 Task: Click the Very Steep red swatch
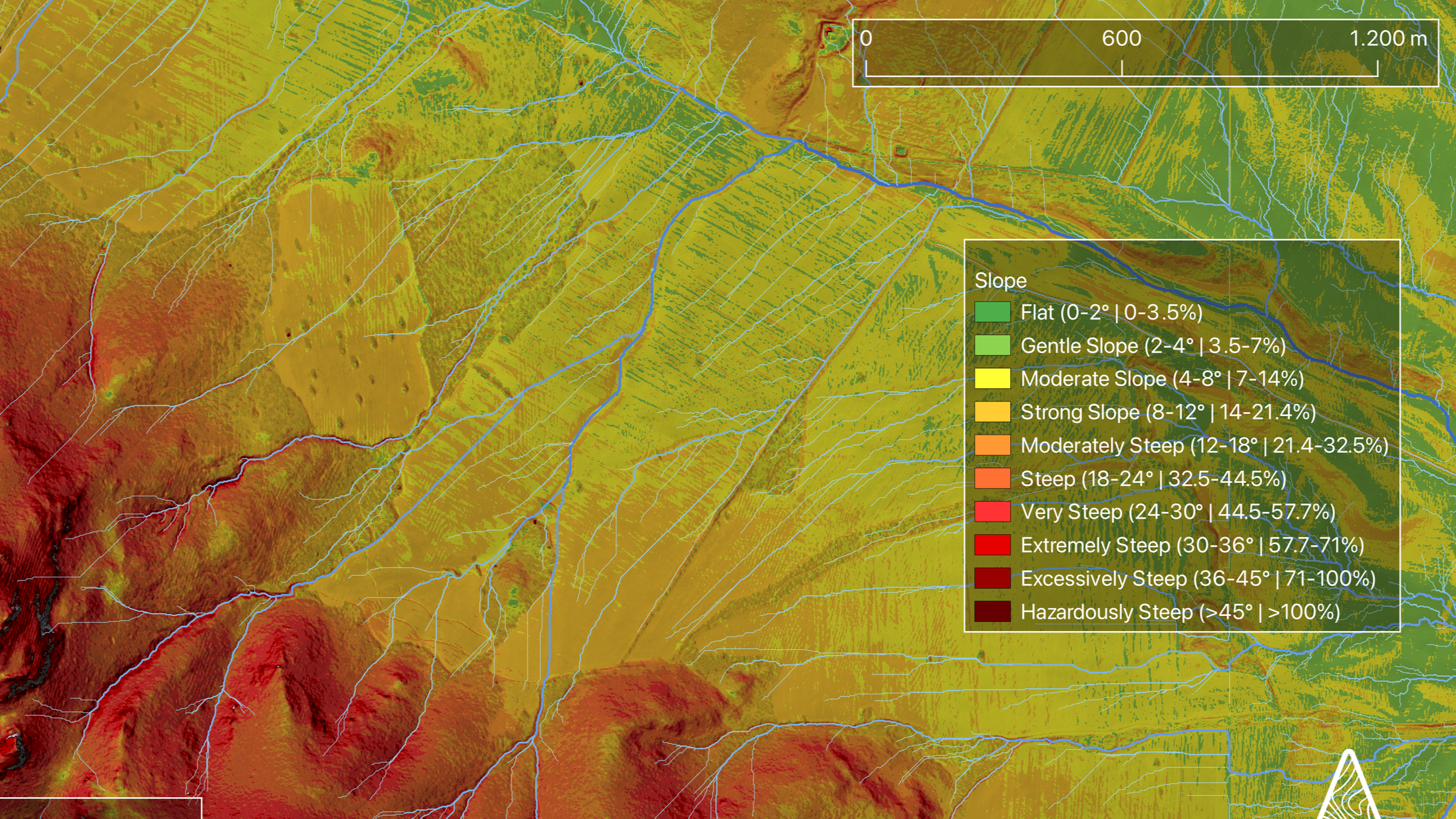pos(992,512)
